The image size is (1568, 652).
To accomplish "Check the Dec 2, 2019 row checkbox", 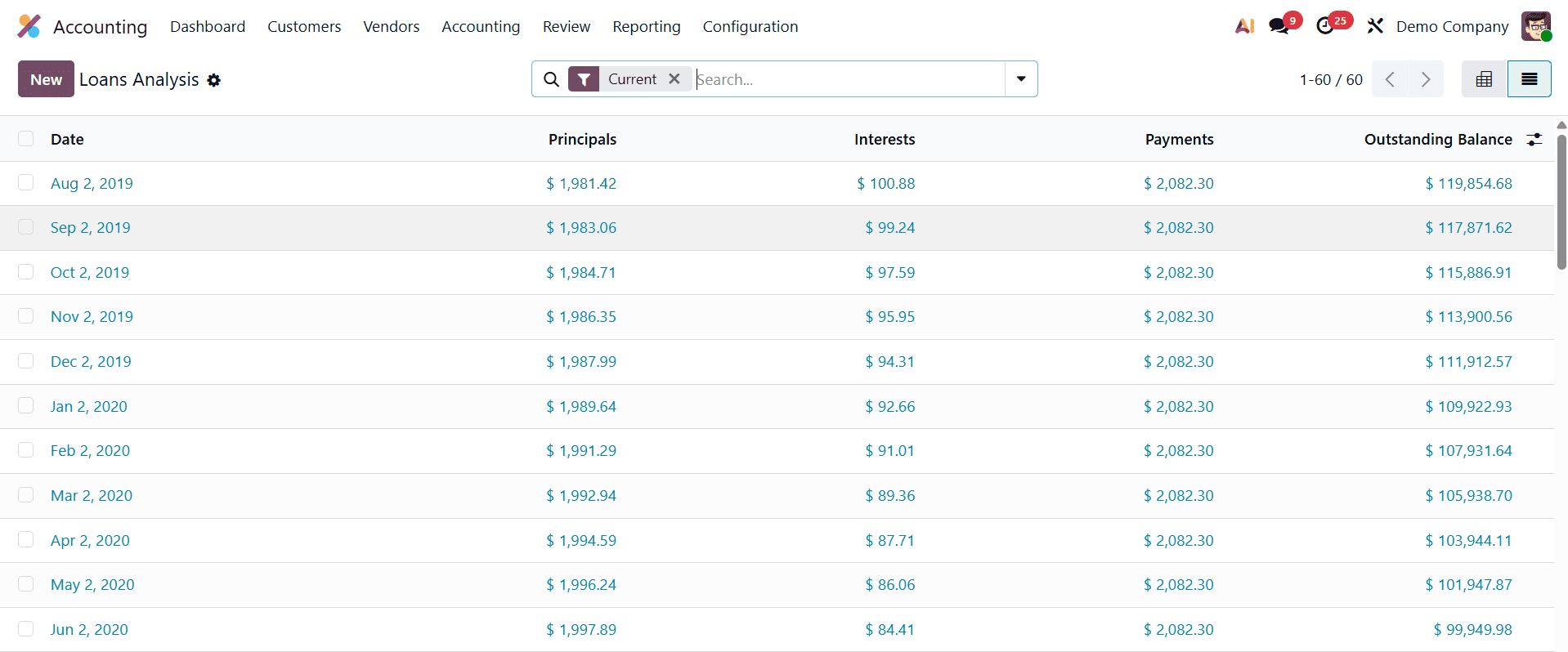I will coord(26,361).
